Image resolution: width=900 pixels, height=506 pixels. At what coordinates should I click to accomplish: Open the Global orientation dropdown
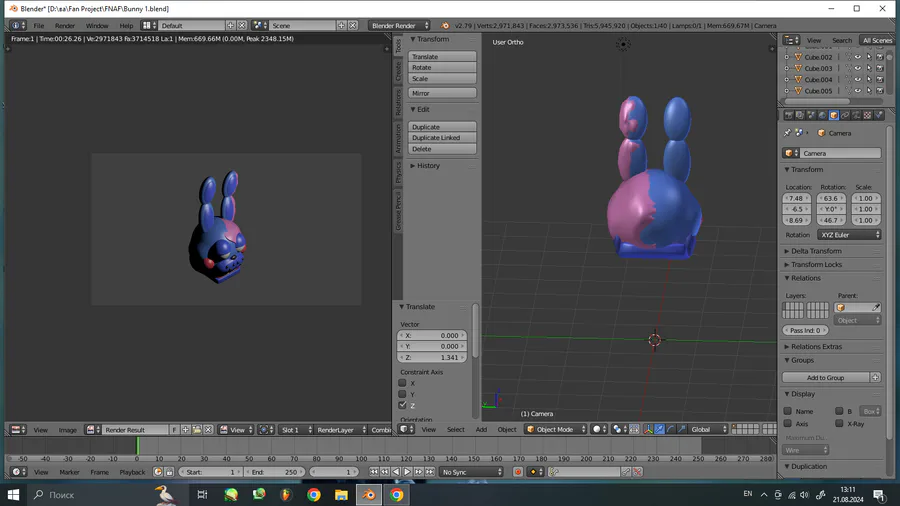[708, 429]
